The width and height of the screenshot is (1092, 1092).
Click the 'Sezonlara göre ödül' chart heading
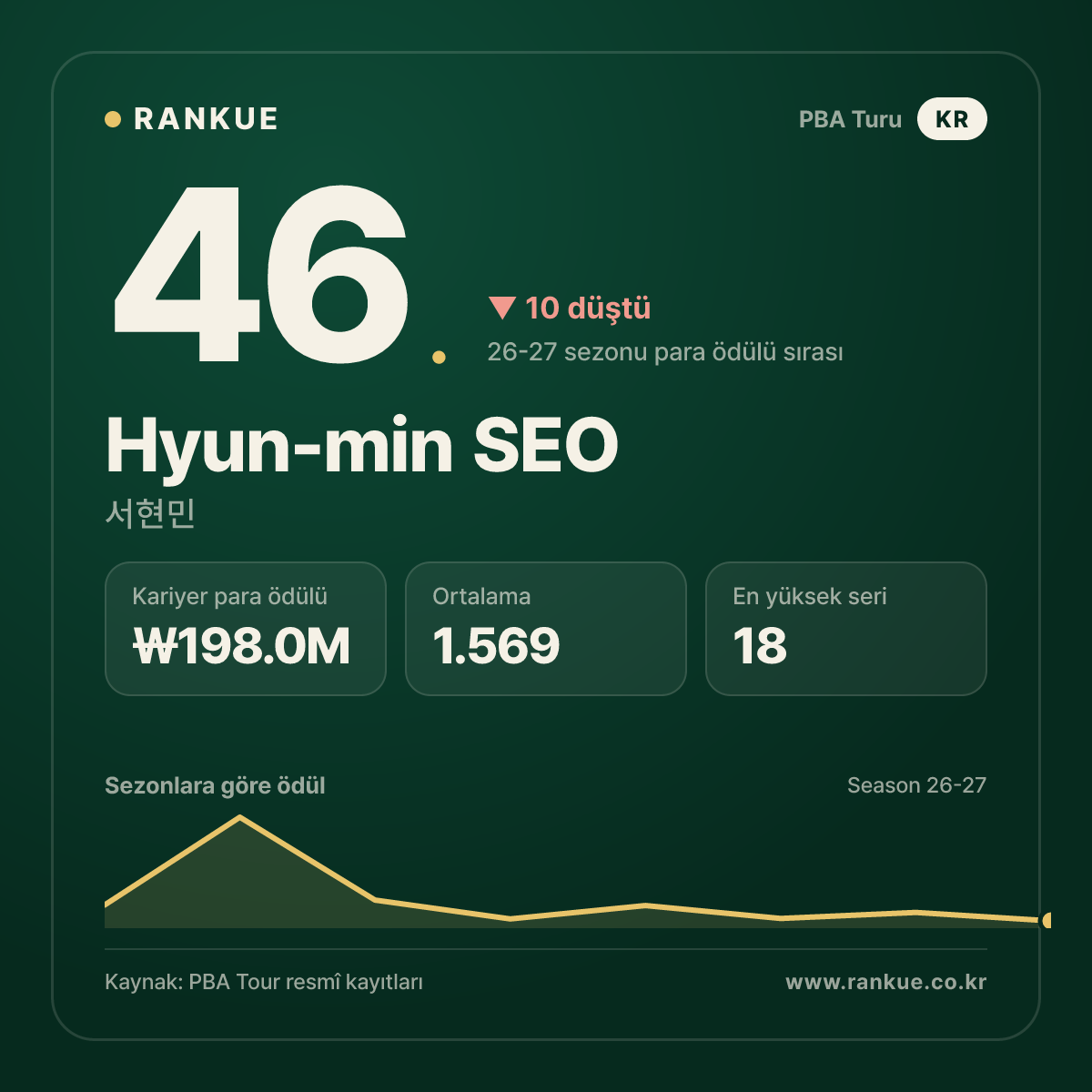[x=215, y=785]
